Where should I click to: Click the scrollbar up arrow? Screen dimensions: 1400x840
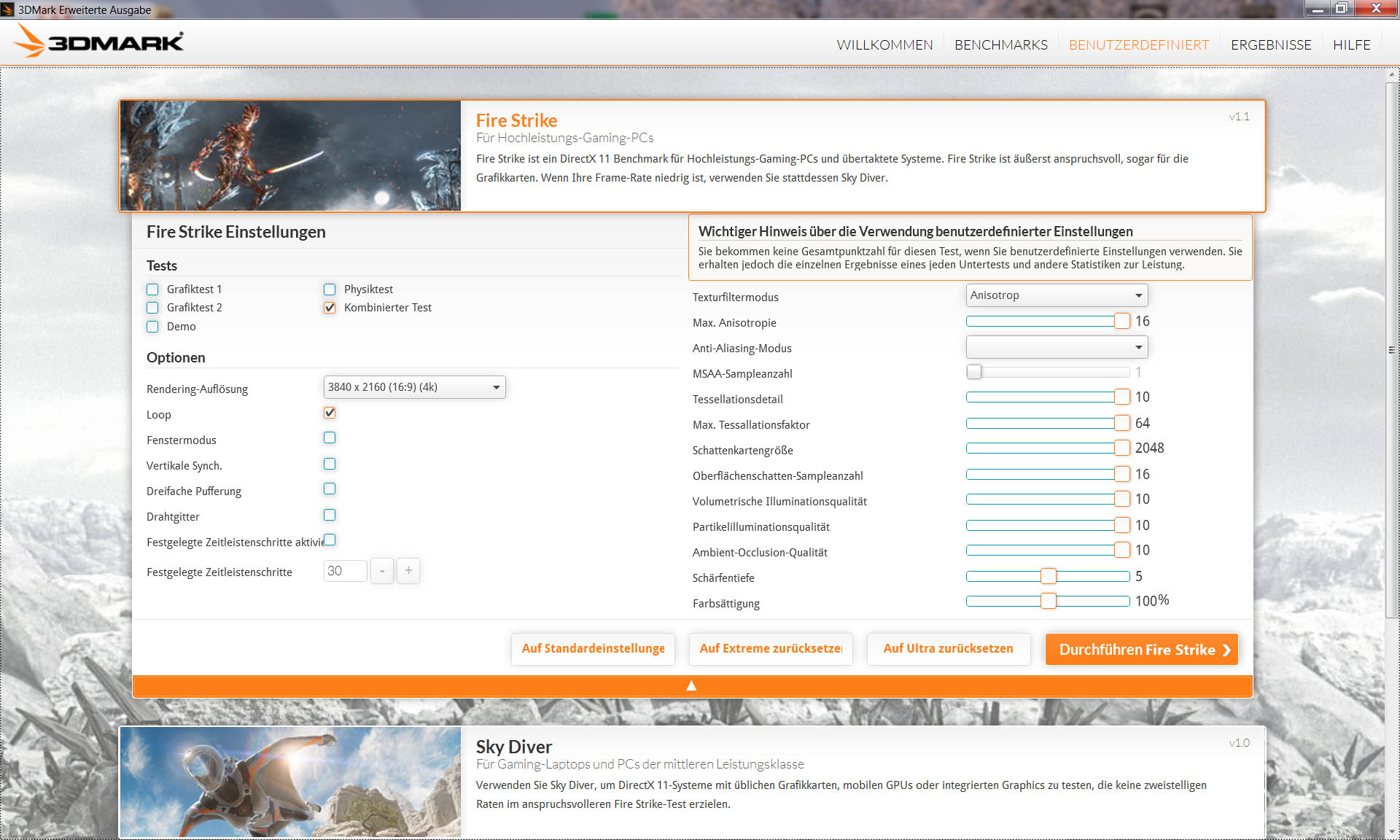click(x=1392, y=74)
